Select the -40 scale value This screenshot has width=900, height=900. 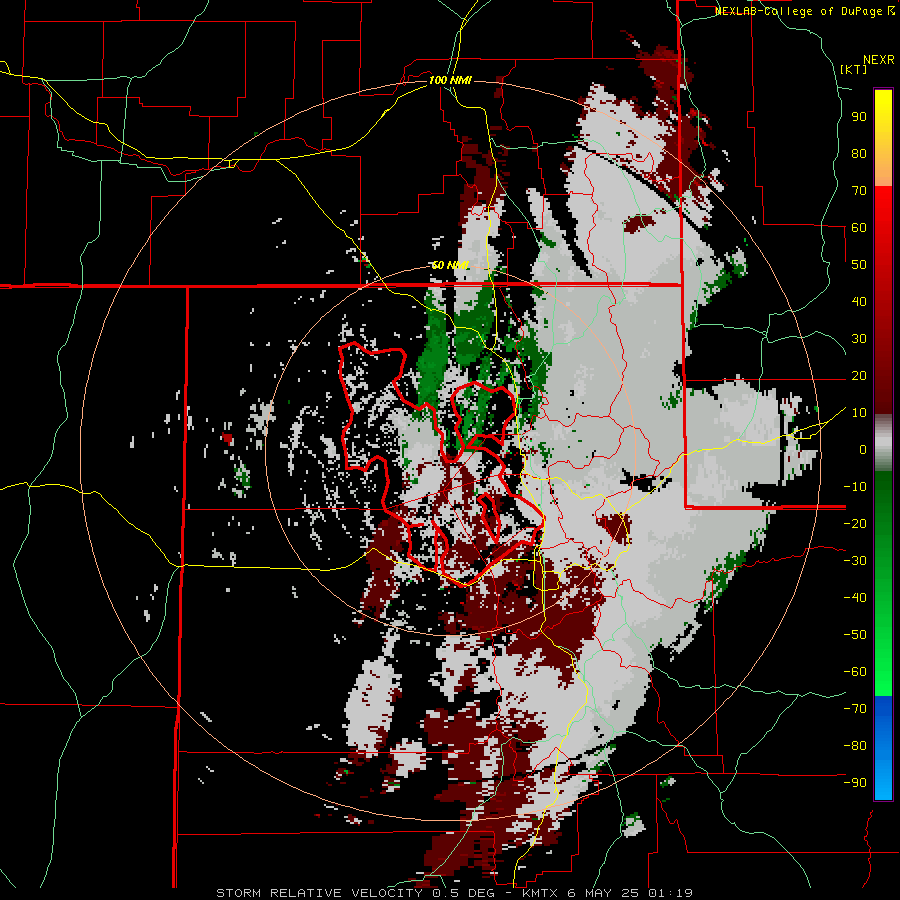pyautogui.click(x=855, y=598)
